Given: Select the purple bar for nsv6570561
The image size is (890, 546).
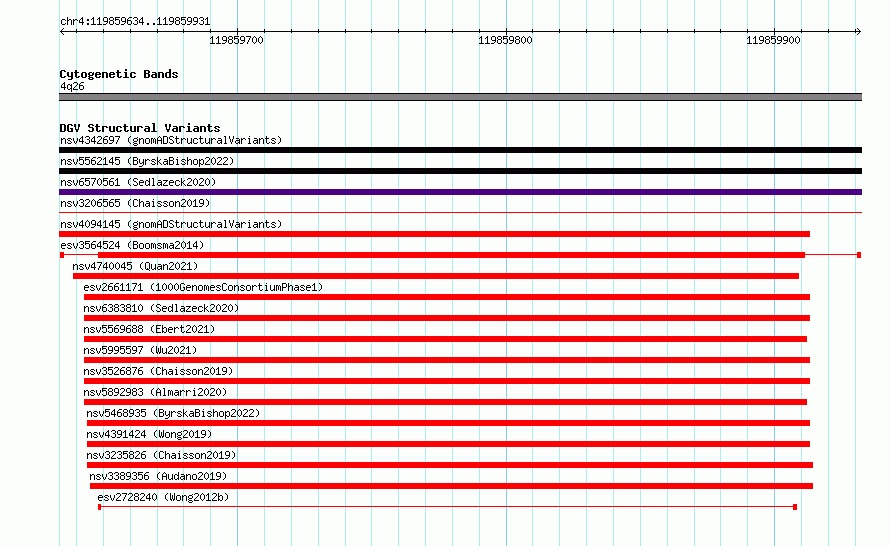Looking at the screenshot, I should click(460, 192).
